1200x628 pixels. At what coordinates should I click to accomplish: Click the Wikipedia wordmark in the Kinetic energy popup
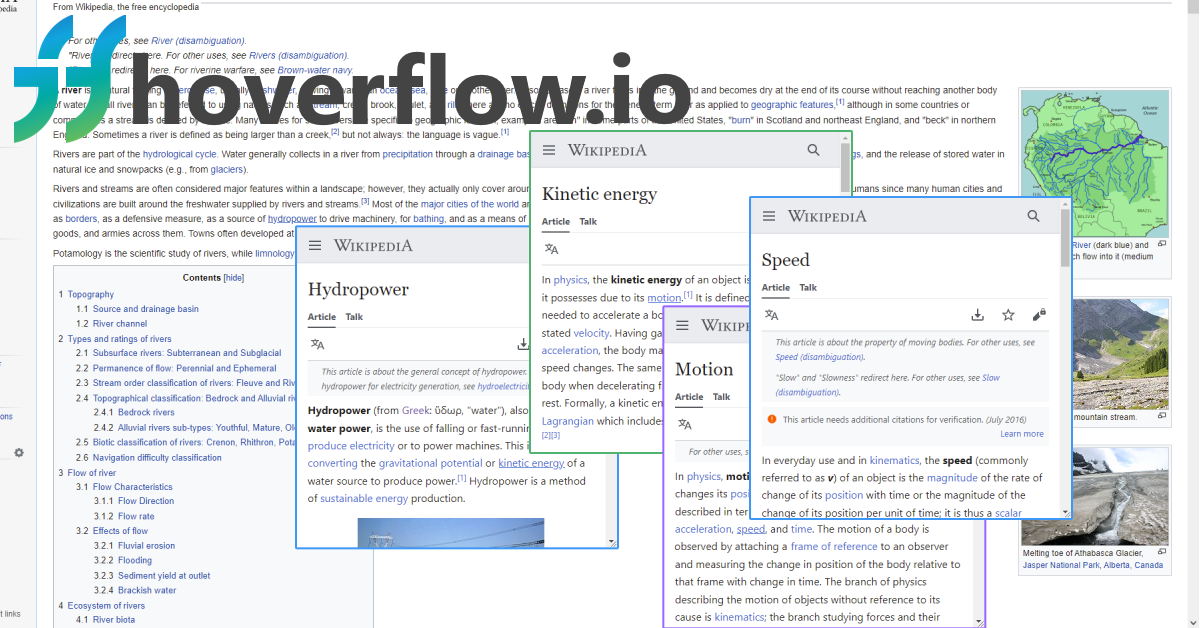point(607,150)
